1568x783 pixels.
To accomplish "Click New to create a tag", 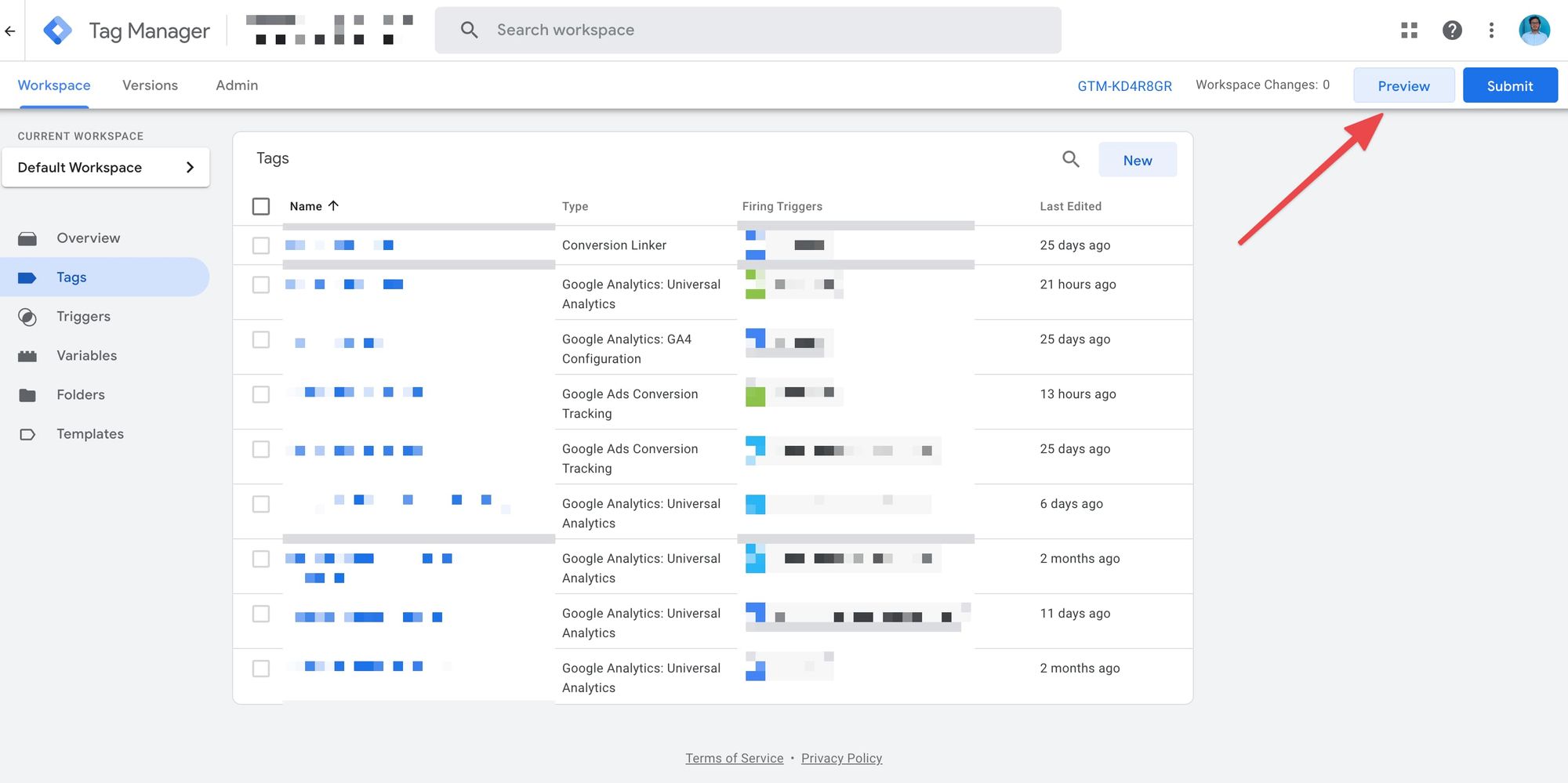I will click(1138, 160).
